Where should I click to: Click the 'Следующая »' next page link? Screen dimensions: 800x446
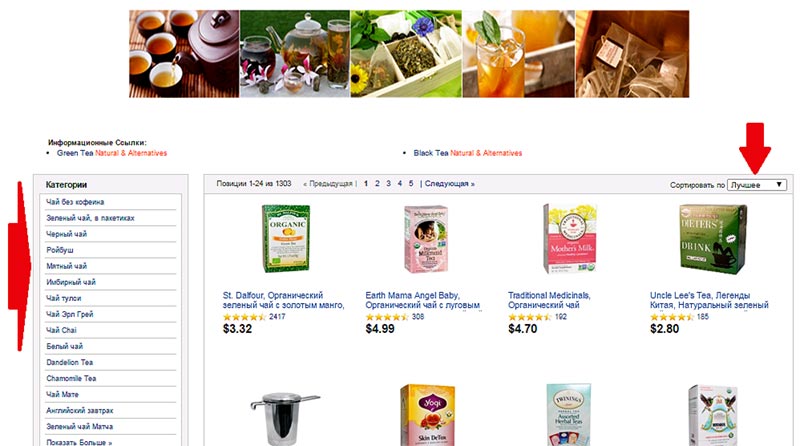pyautogui.click(x=449, y=184)
